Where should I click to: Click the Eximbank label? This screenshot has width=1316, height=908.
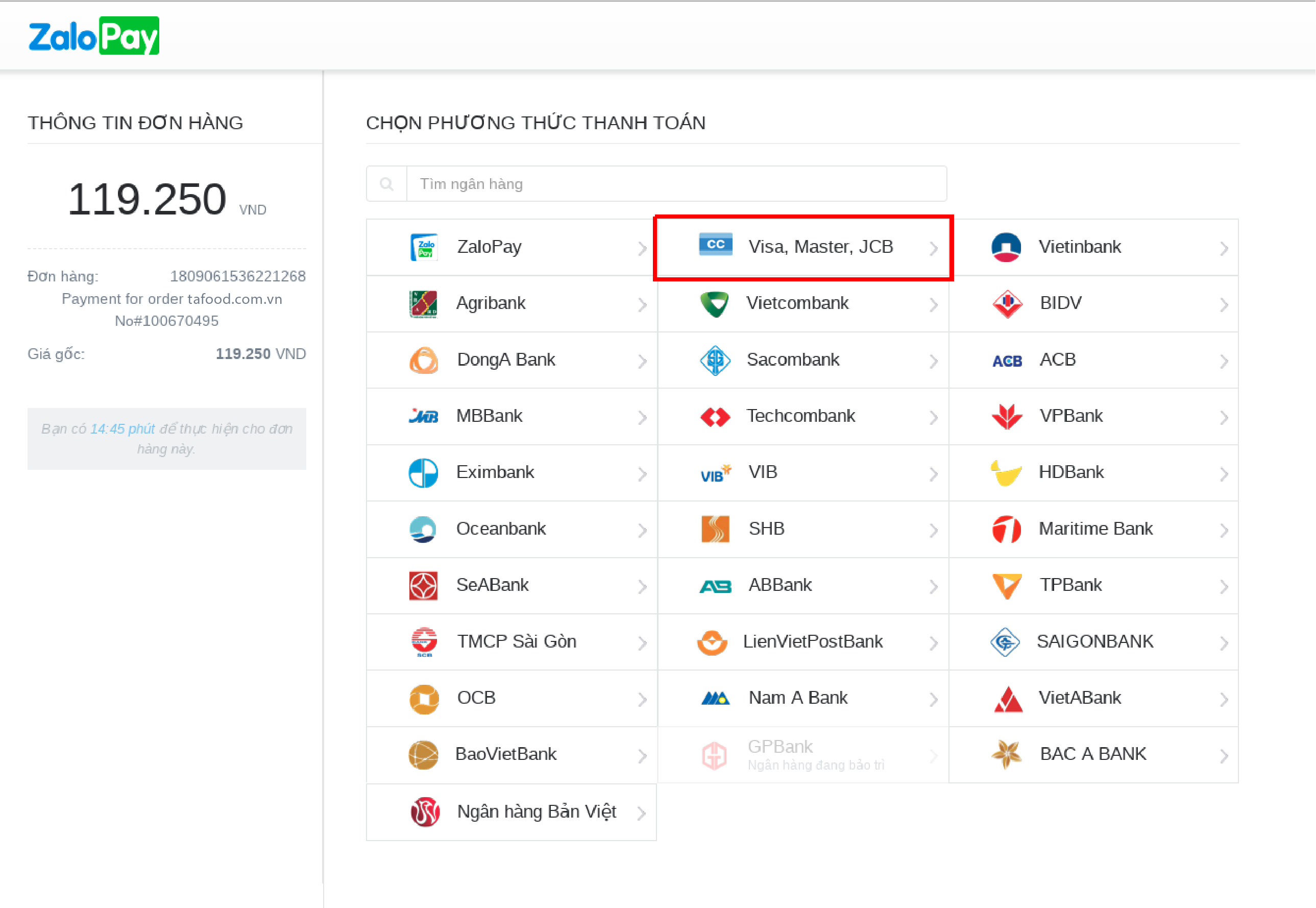495,472
